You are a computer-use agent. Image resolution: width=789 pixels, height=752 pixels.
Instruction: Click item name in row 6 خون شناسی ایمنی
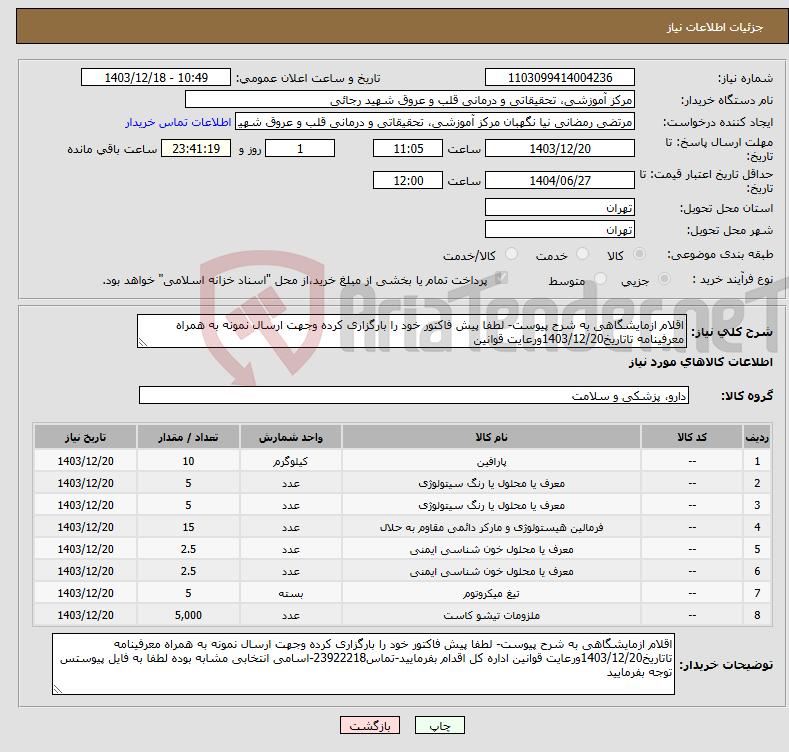coord(491,571)
